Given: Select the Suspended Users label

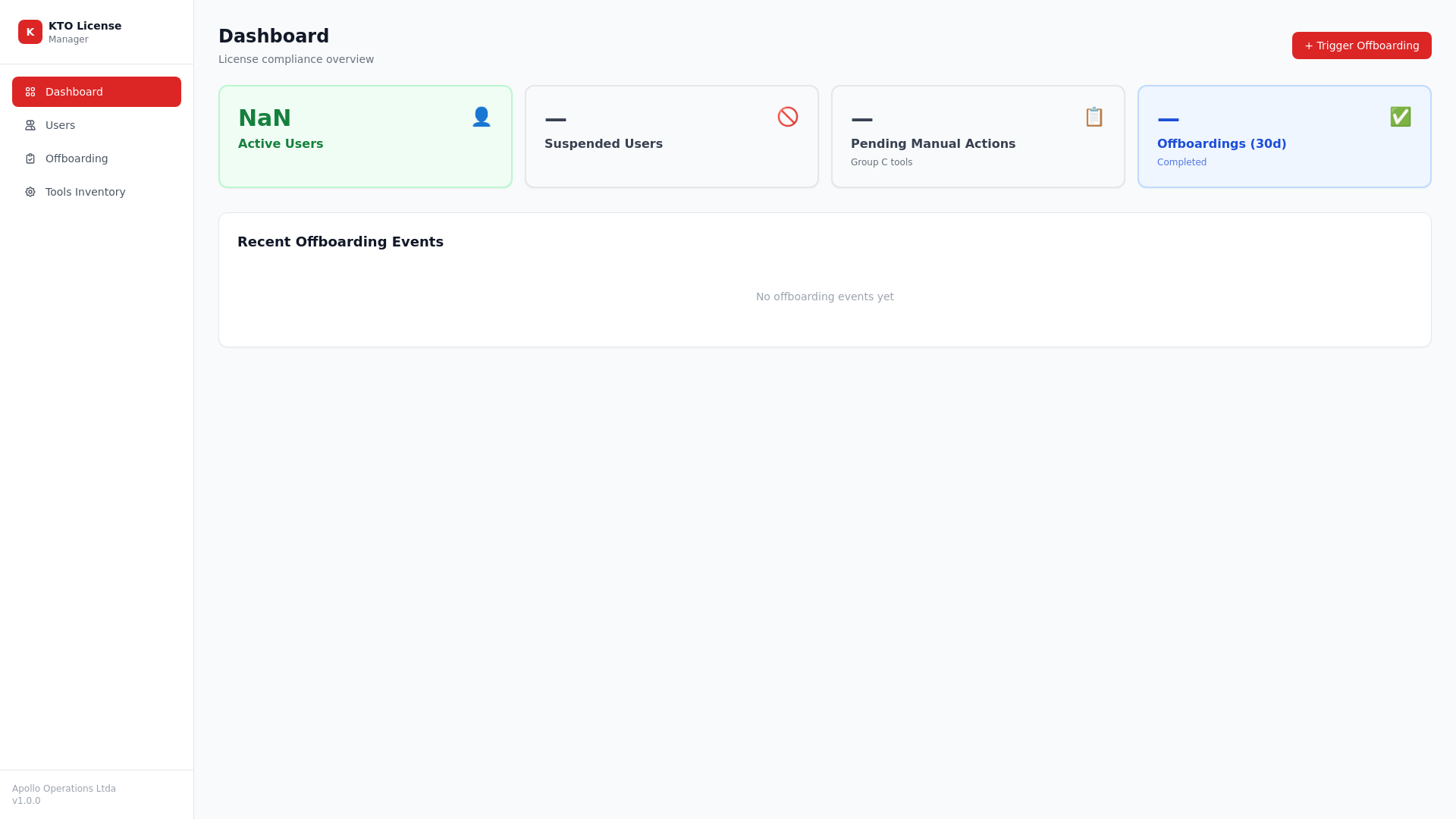Looking at the screenshot, I should point(604,144).
